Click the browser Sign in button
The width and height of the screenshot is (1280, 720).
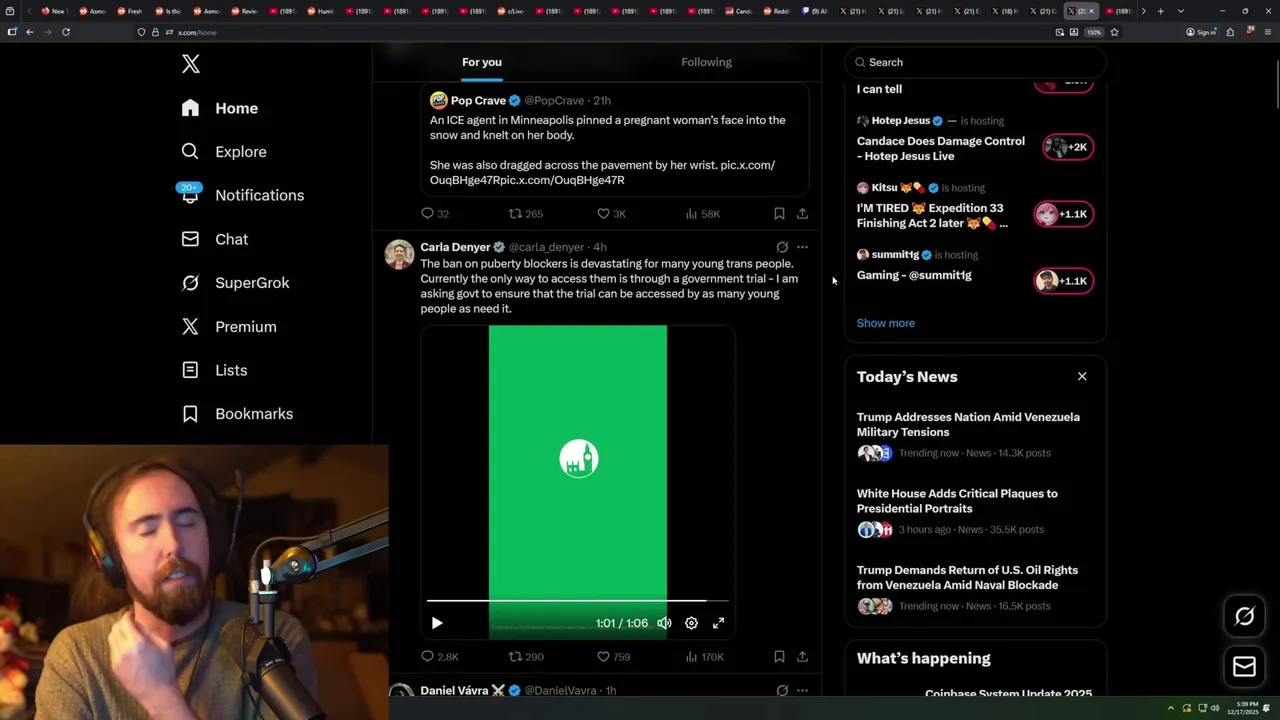[x=1201, y=32]
